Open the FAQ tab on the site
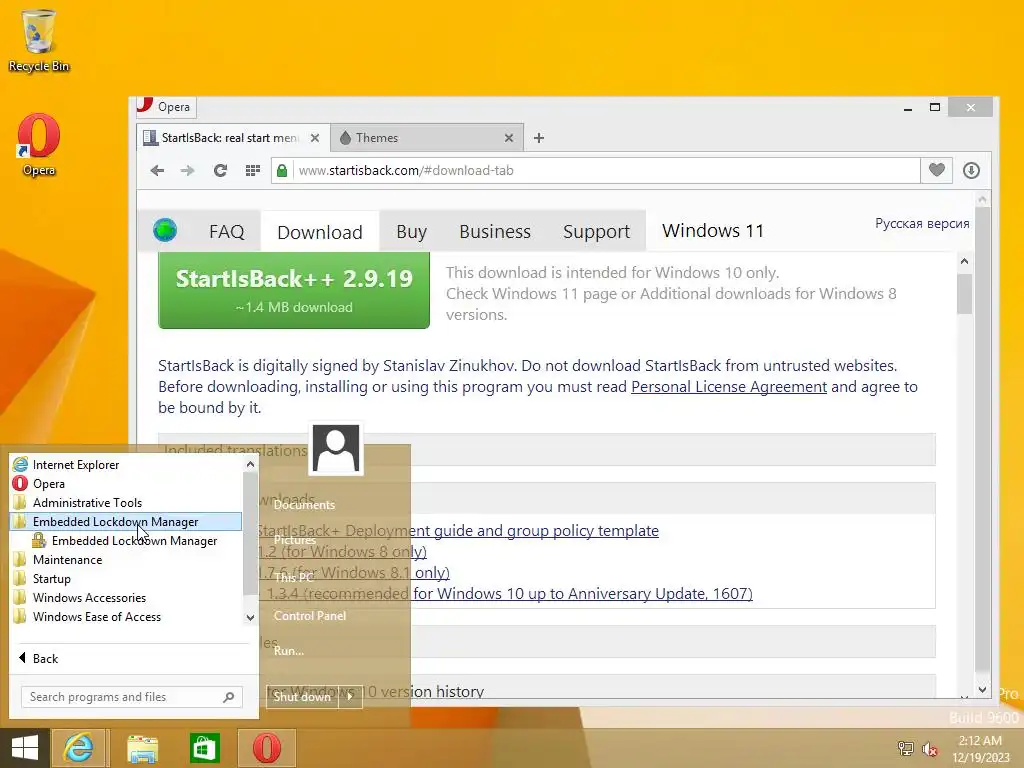1024x768 pixels. tap(227, 231)
